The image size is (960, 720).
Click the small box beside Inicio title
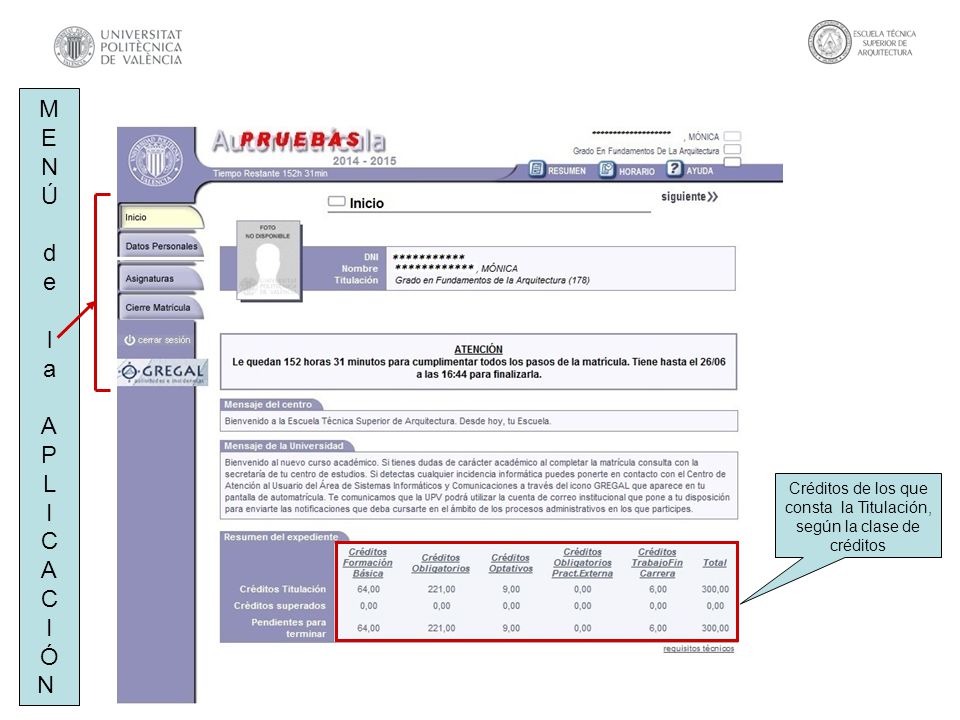point(337,201)
